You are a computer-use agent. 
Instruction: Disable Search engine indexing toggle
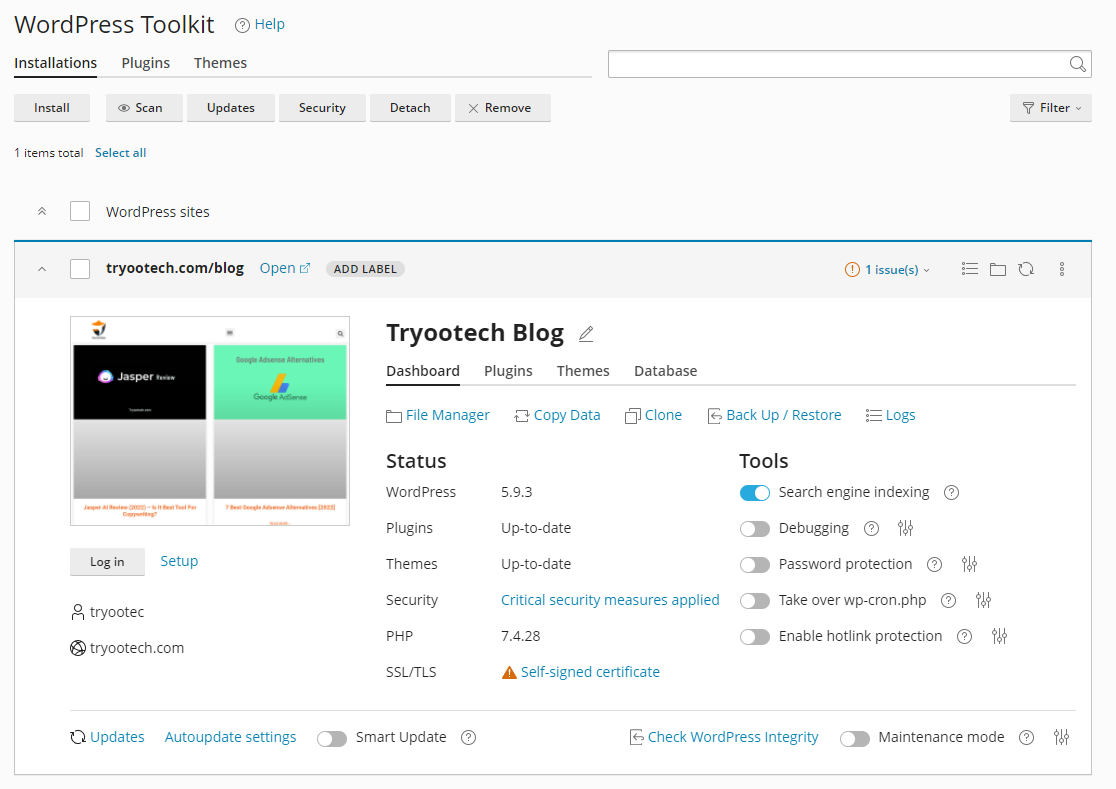(x=754, y=492)
